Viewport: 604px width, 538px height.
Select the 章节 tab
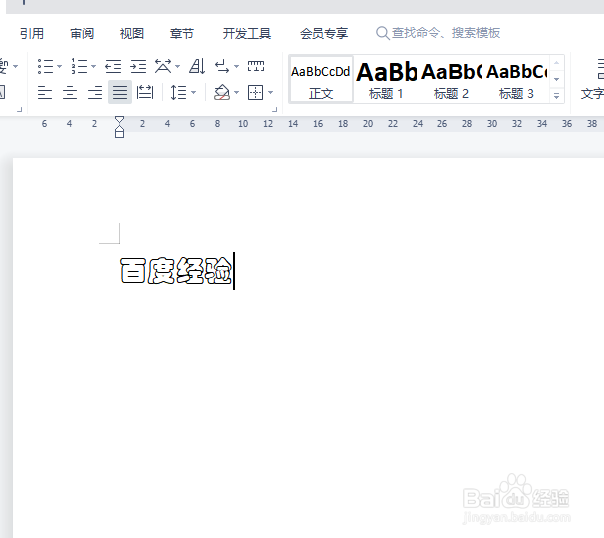coord(181,34)
